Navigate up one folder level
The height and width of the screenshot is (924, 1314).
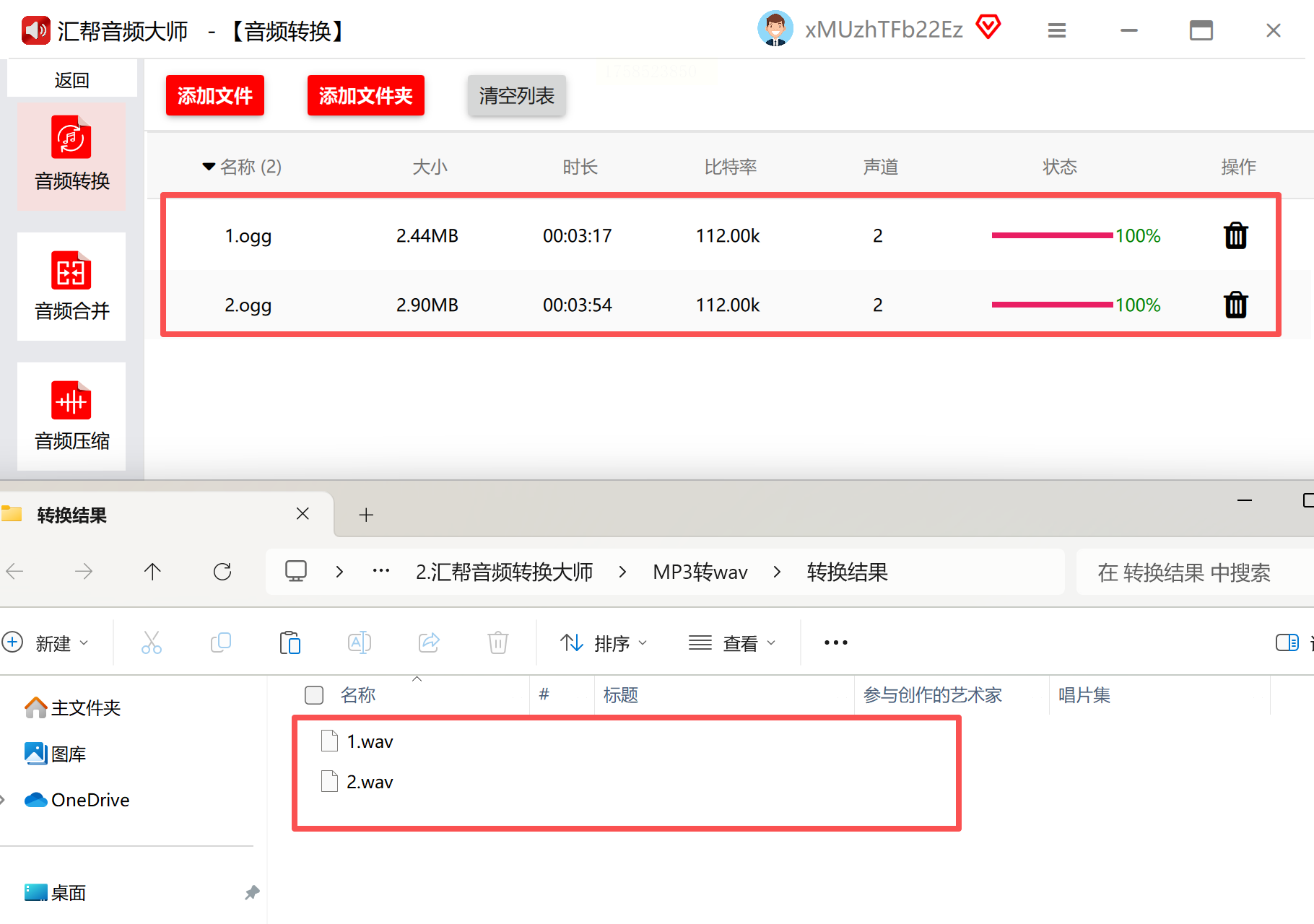coord(152,572)
